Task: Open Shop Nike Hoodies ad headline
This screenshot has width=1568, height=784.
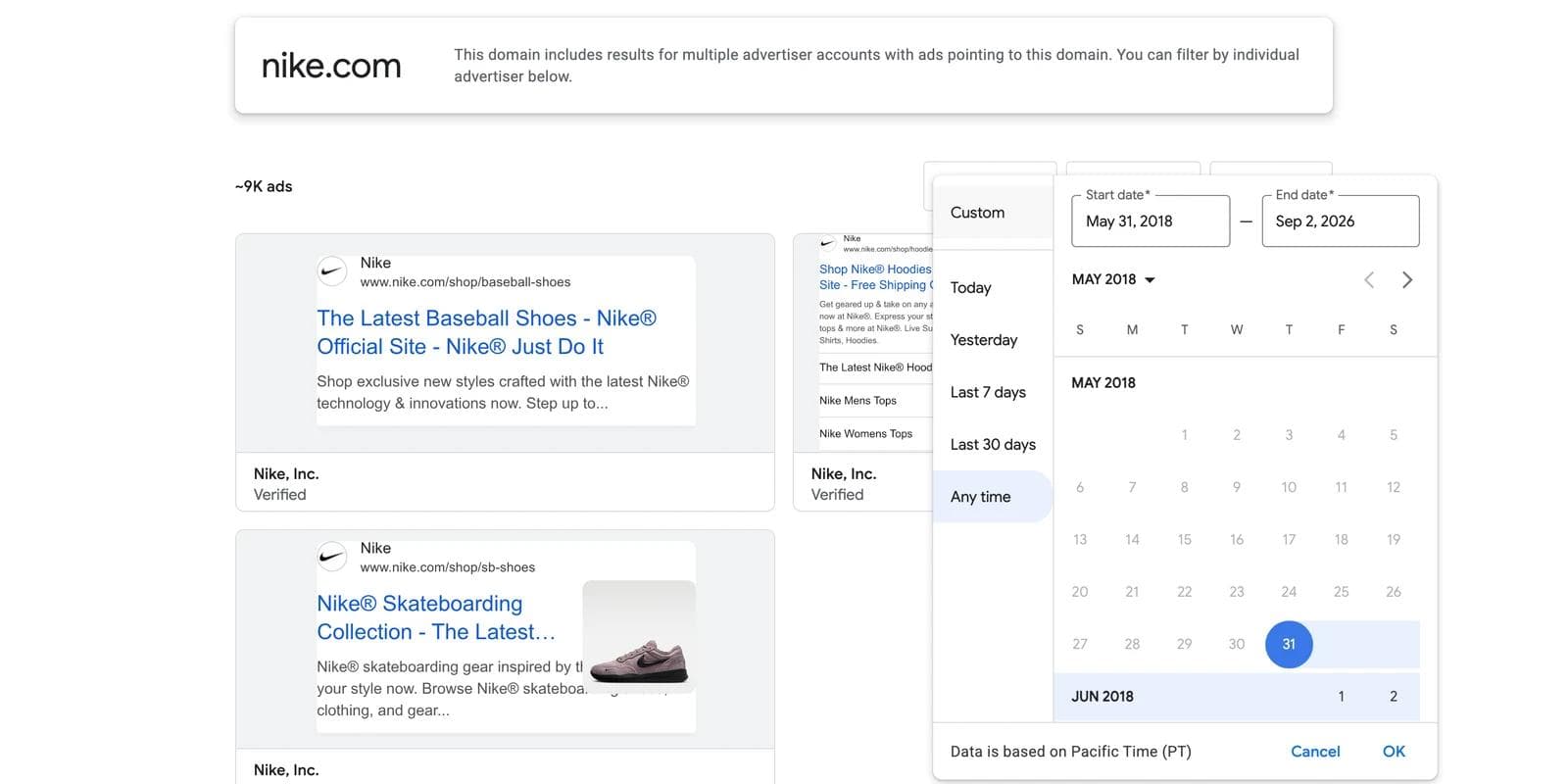Action: coord(875,277)
